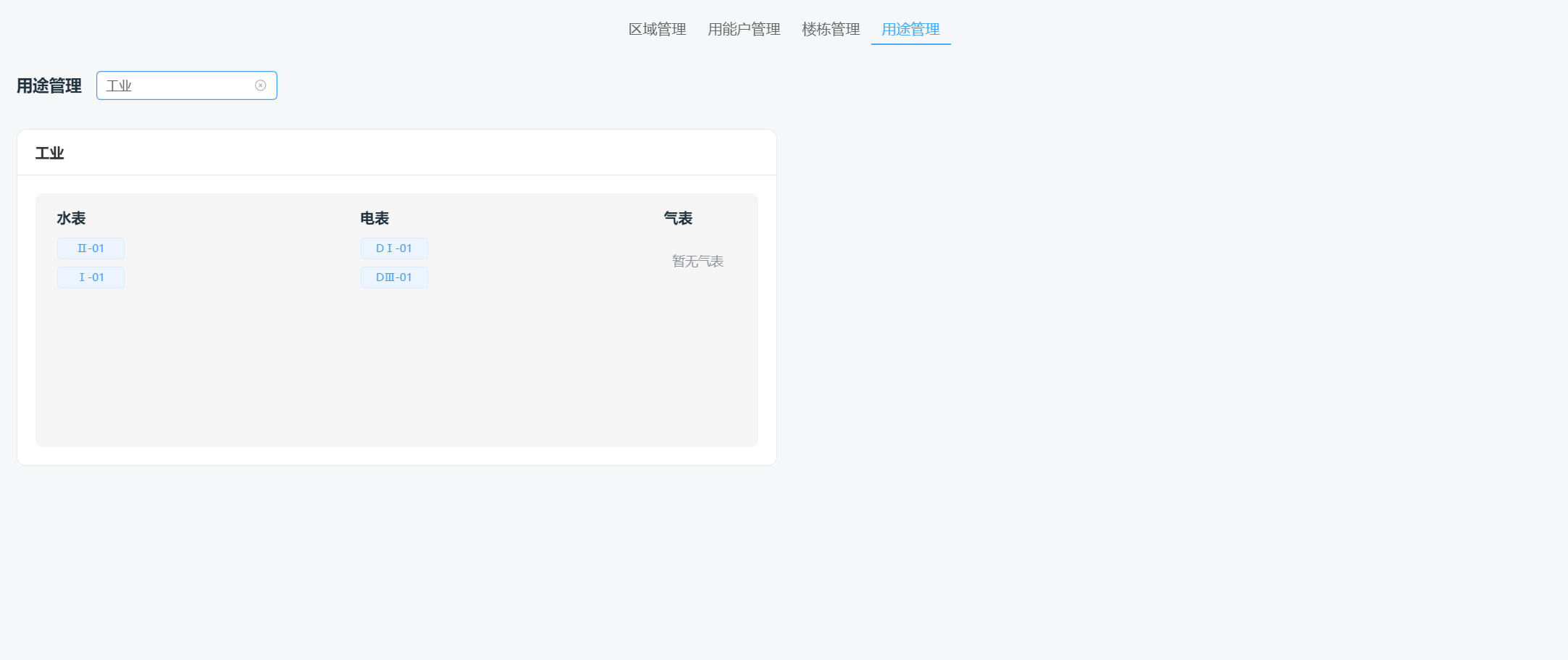1568x660 pixels.
Task: Click the DⅠ-01 electricity meter tag
Action: point(393,248)
